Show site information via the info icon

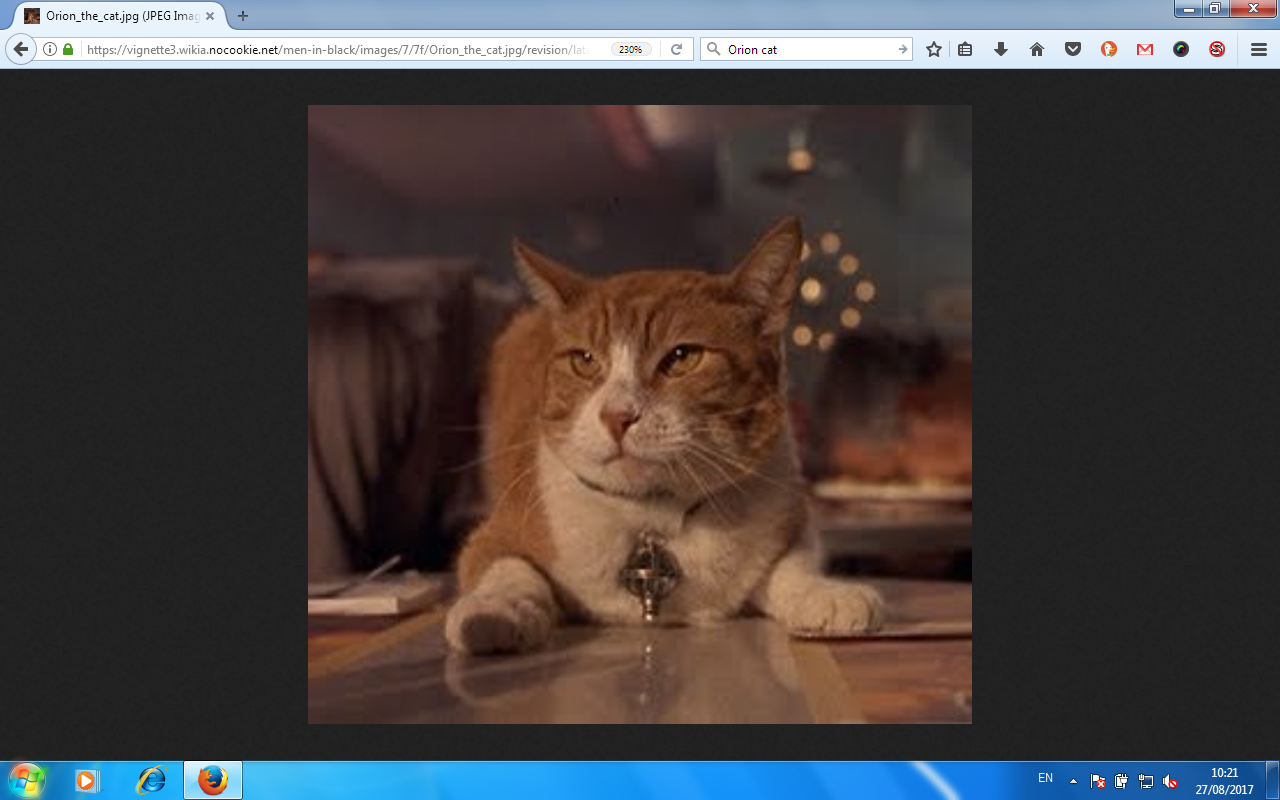click(50, 49)
